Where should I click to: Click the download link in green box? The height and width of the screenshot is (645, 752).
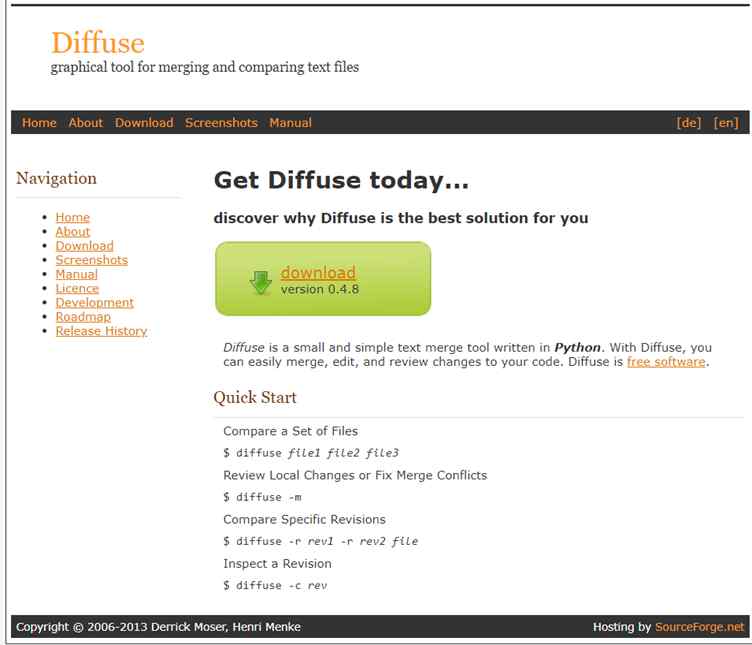coord(318,272)
